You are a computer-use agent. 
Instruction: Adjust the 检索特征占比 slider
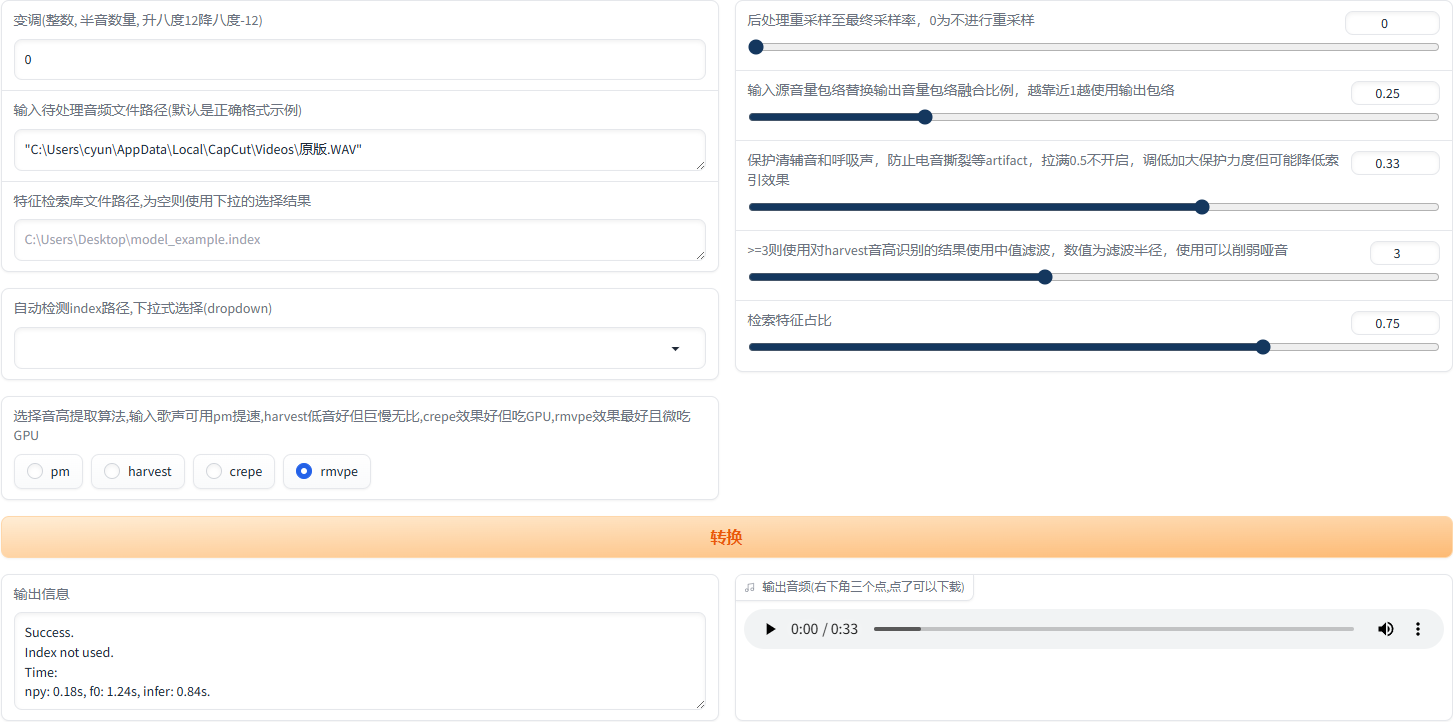pos(1093,347)
